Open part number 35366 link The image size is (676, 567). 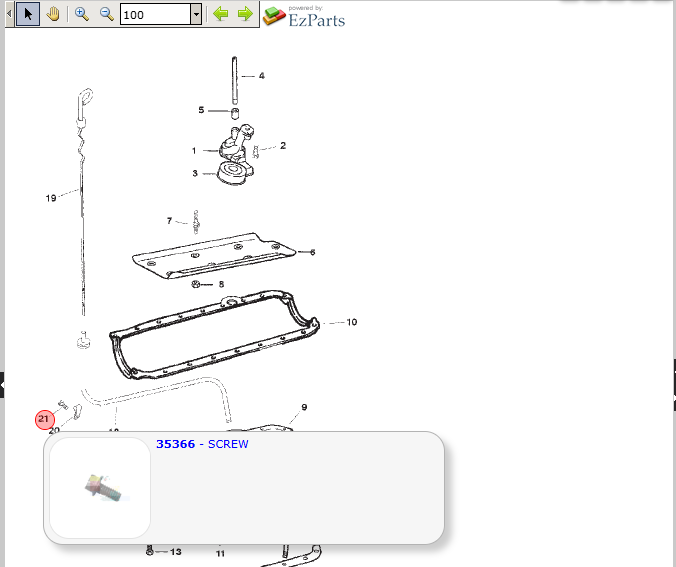click(175, 444)
